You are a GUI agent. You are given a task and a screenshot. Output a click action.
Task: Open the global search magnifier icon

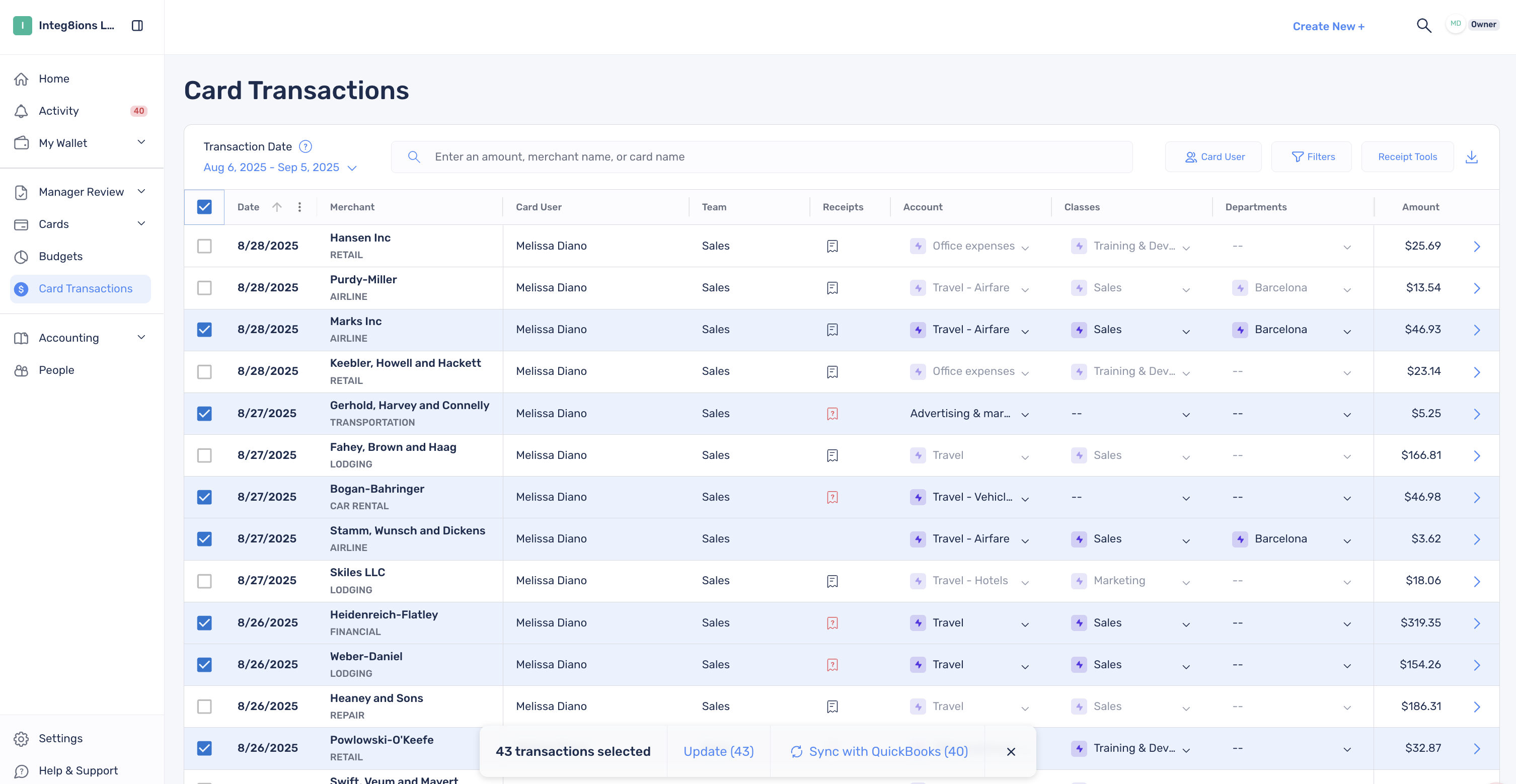click(x=1423, y=25)
